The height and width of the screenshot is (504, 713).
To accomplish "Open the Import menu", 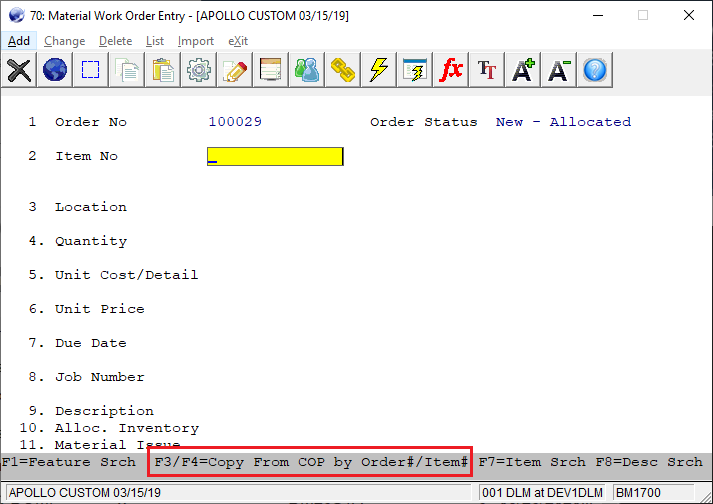I will 196,41.
